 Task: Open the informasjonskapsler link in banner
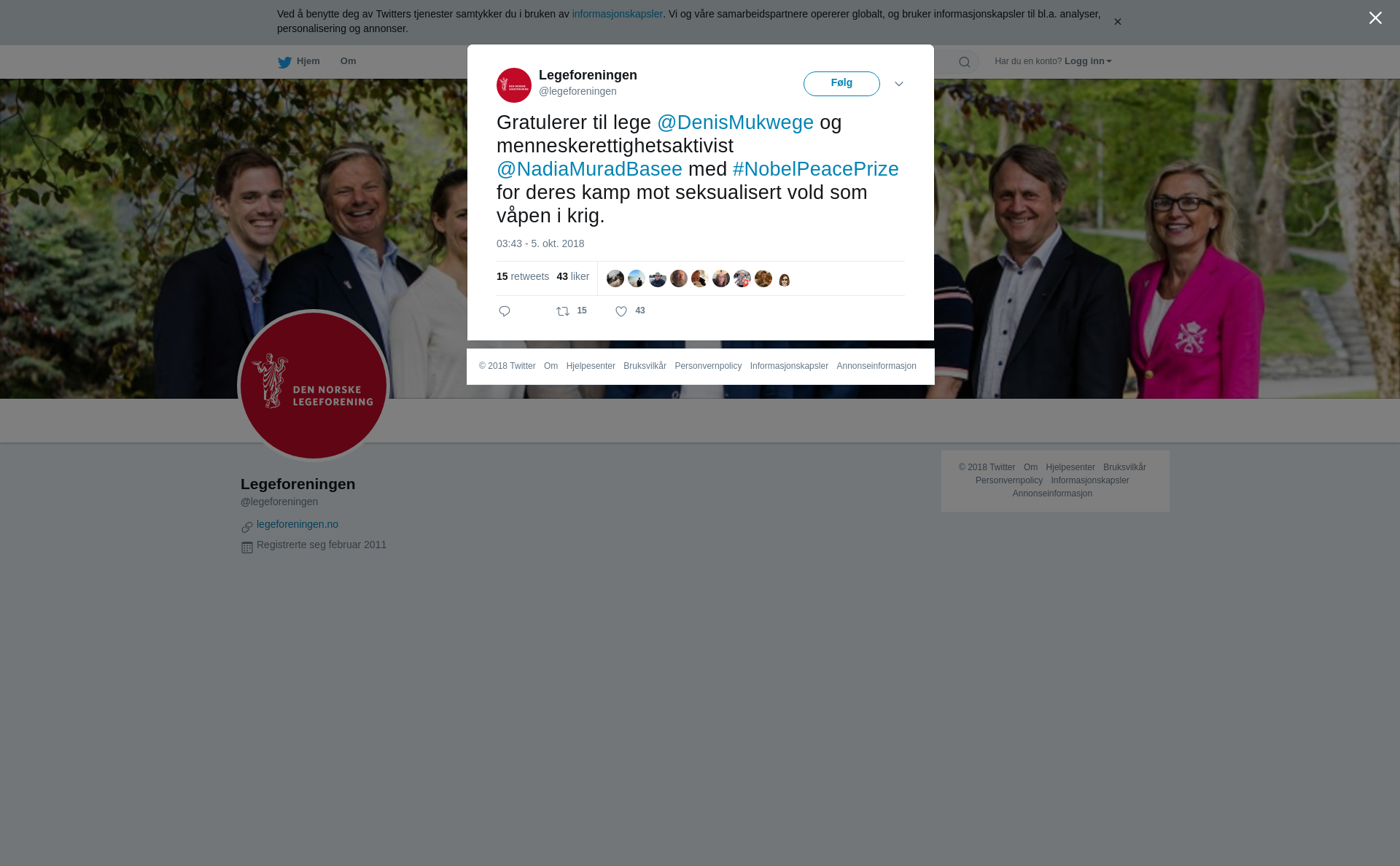point(617,14)
